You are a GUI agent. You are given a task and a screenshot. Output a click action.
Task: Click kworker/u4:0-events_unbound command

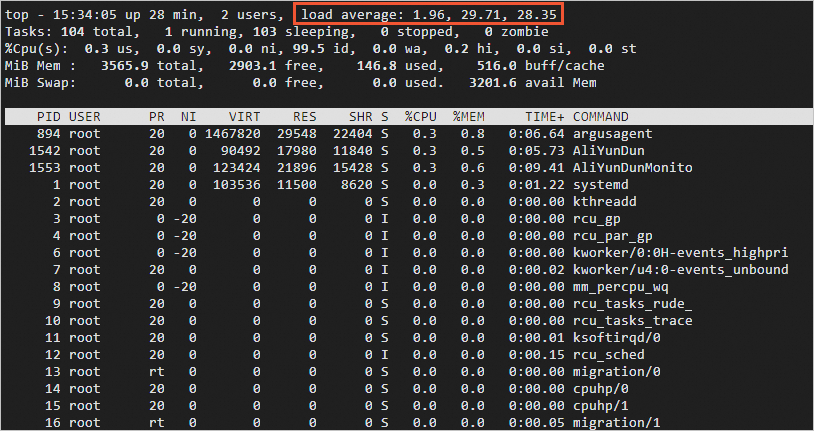(681, 270)
